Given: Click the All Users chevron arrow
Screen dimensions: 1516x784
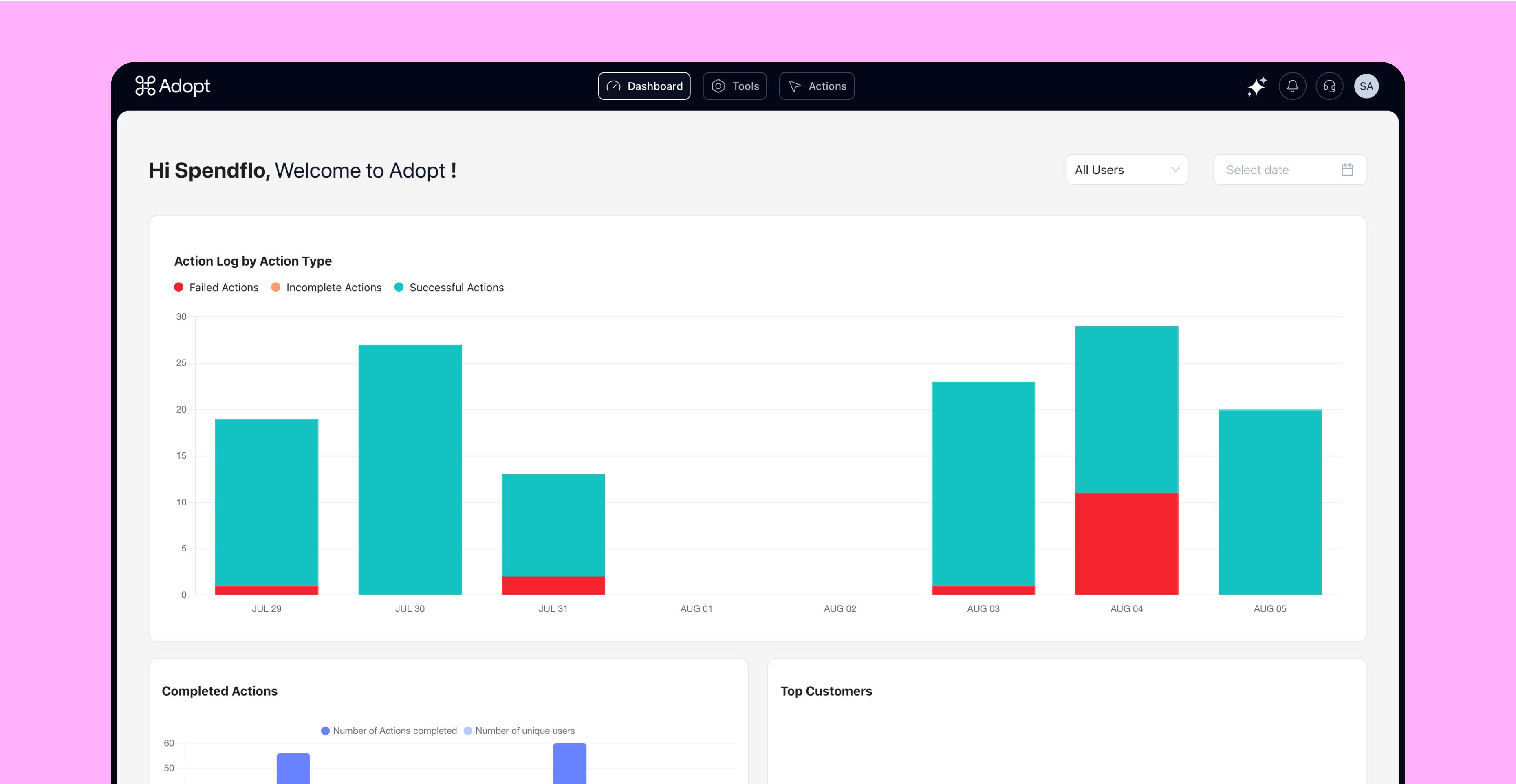Looking at the screenshot, I should click(1175, 169).
